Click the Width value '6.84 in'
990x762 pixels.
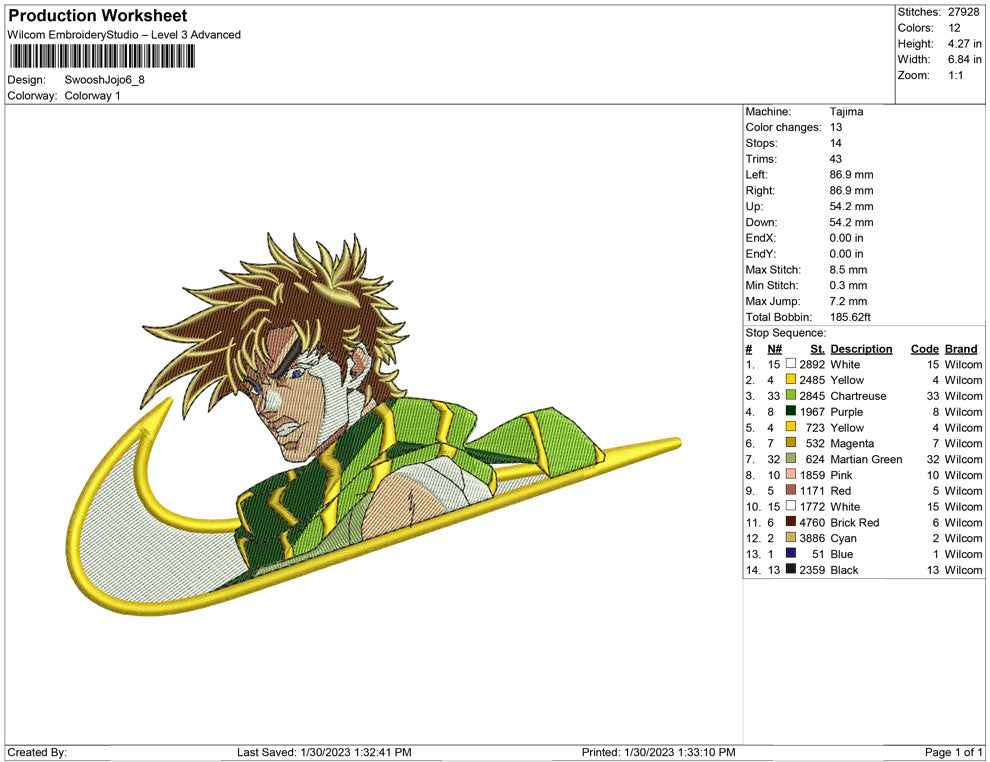click(x=964, y=59)
